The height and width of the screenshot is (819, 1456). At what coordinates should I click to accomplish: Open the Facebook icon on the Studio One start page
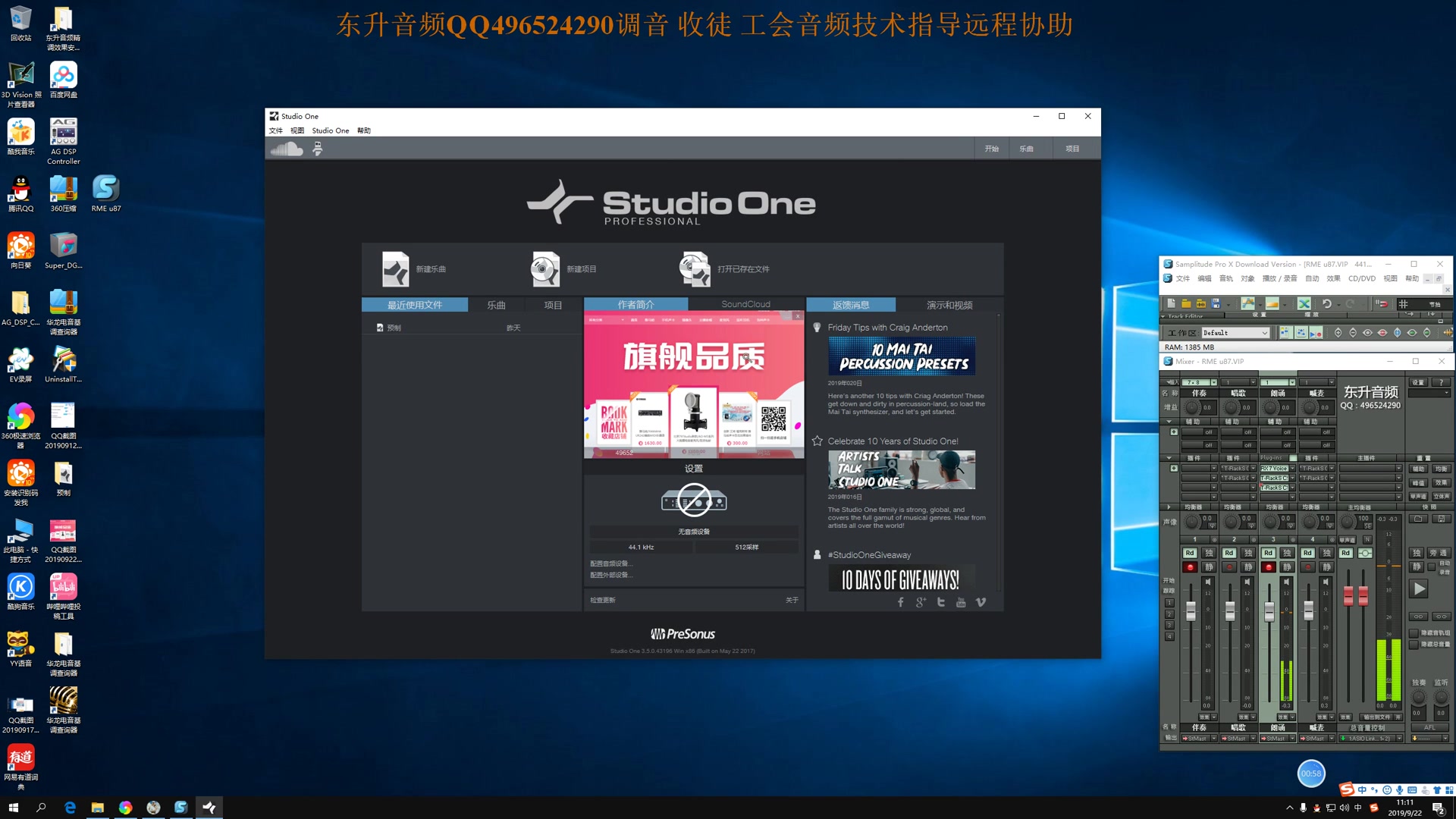point(901,602)
